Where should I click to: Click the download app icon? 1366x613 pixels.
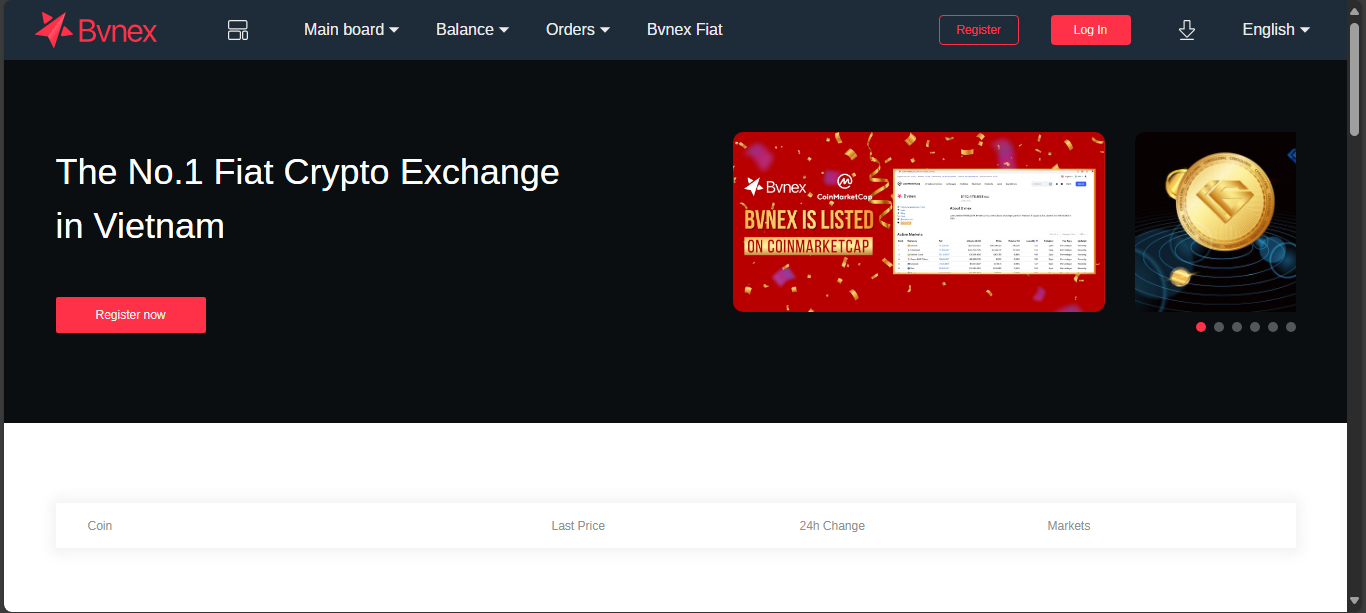1187,30
